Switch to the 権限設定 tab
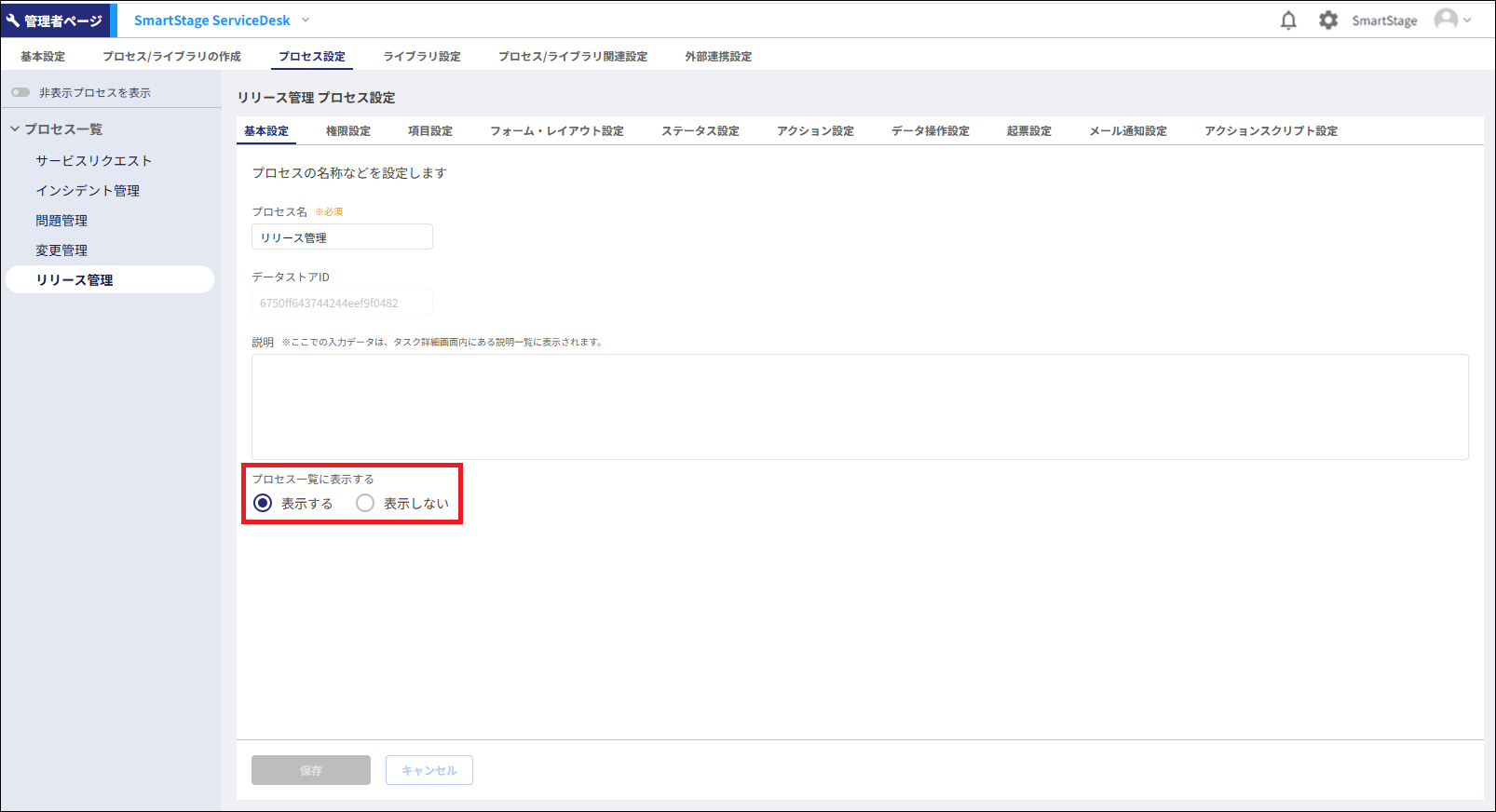The width and height of the screenshot is (1496, 812). (x=347, y=131)
